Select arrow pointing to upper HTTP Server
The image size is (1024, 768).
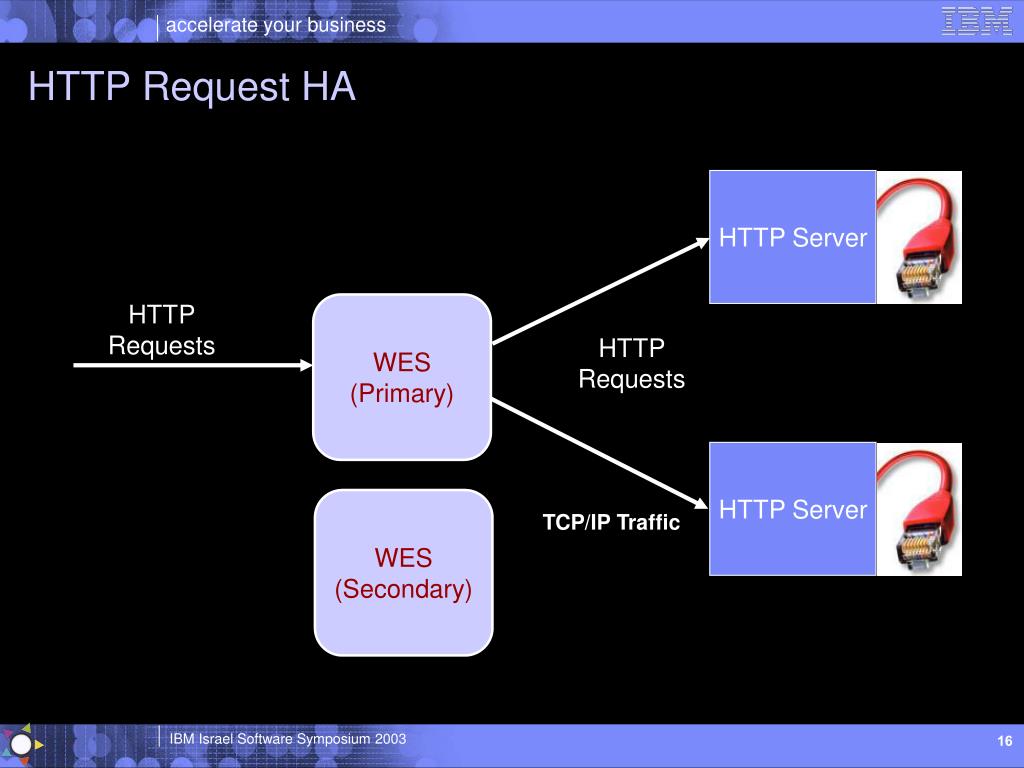(601, 291)
